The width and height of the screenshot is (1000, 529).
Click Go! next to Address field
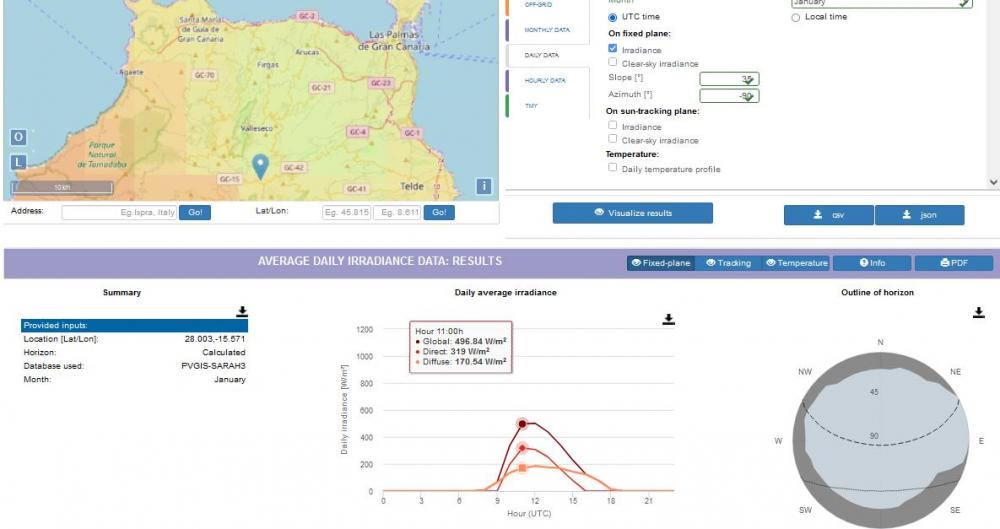tap(195, 212)
